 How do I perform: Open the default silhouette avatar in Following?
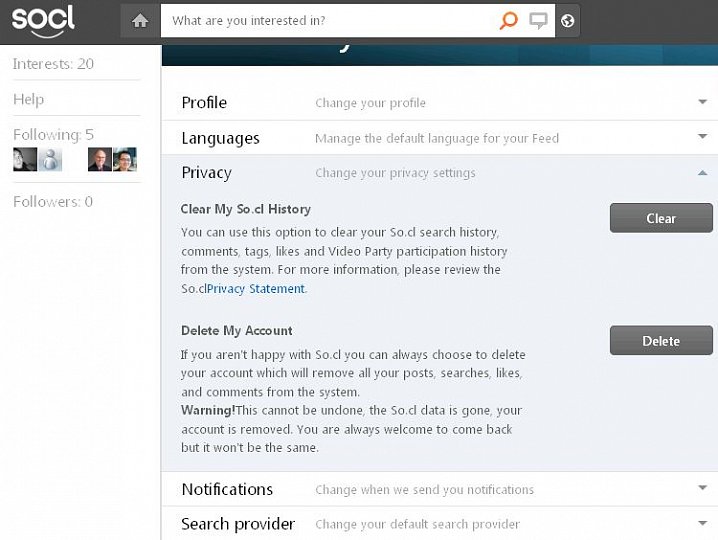click(50, 159)
